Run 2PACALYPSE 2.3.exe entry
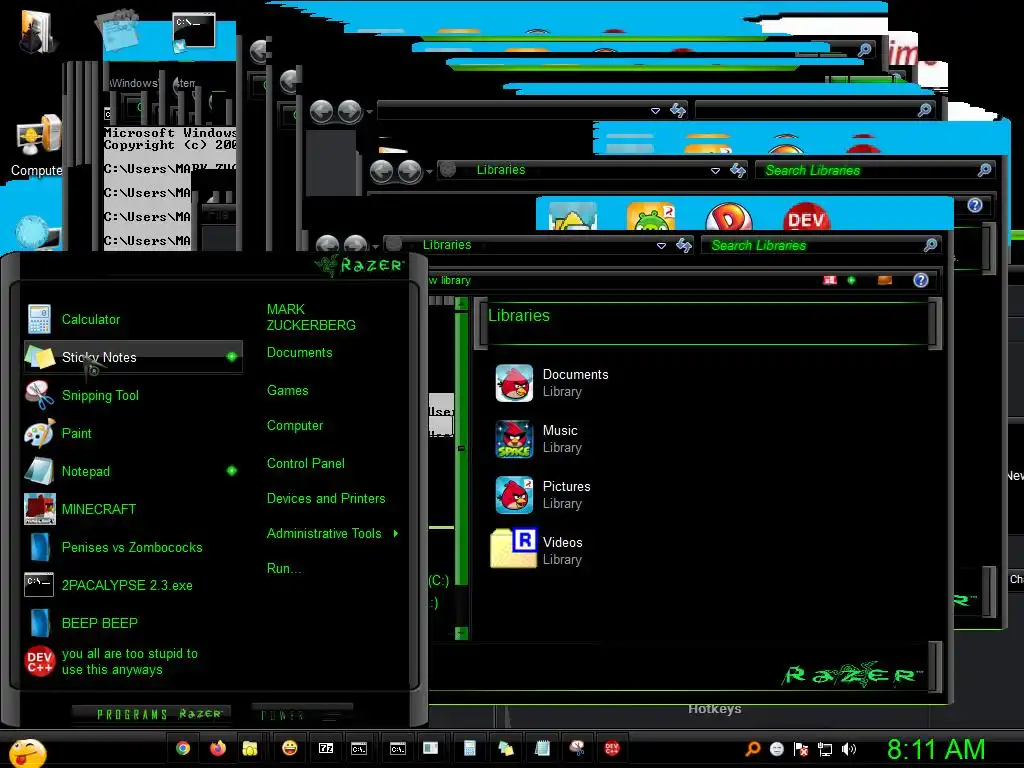 click(133, 585)
